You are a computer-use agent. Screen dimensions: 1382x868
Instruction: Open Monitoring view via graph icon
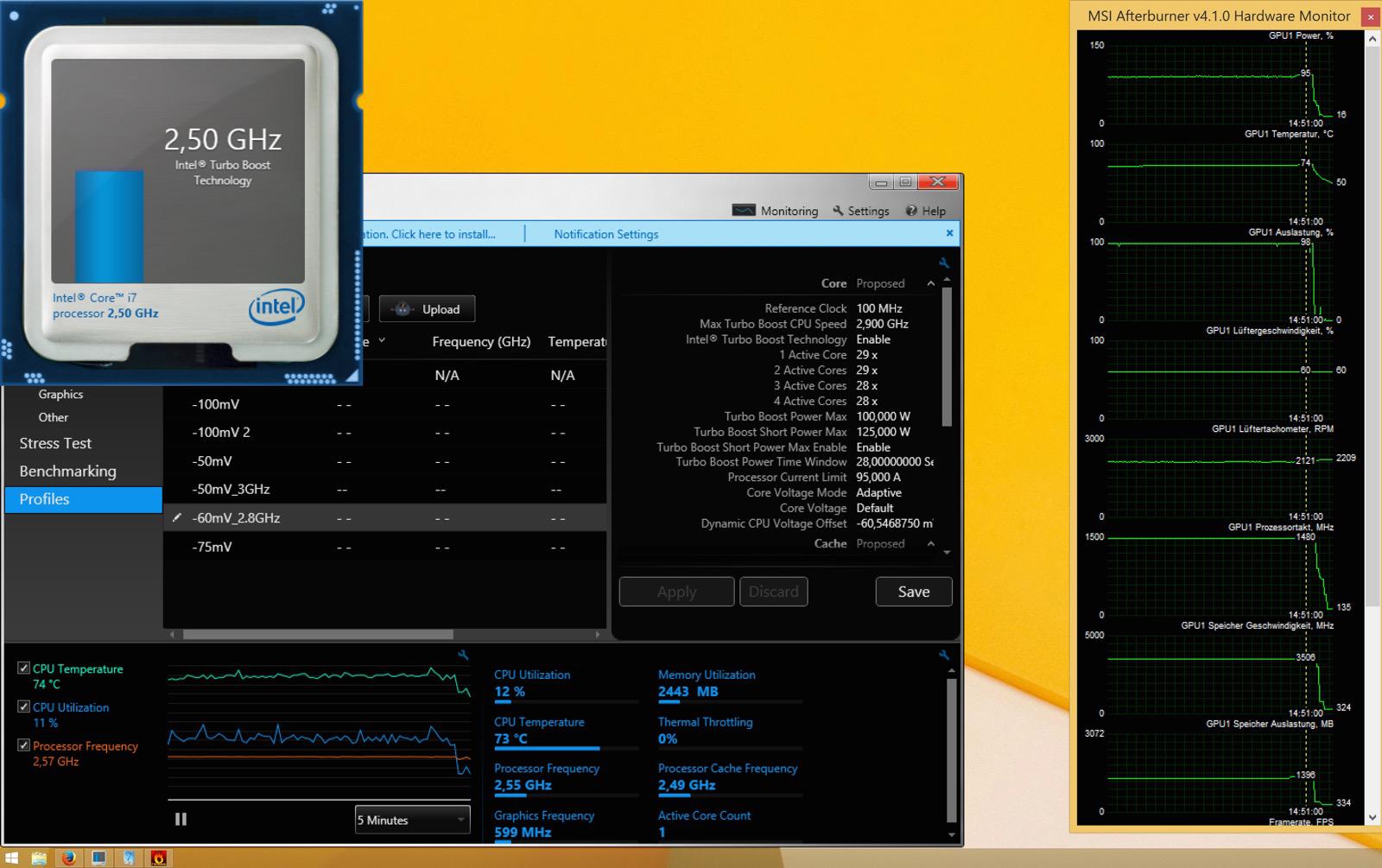[x=744, y=210]
